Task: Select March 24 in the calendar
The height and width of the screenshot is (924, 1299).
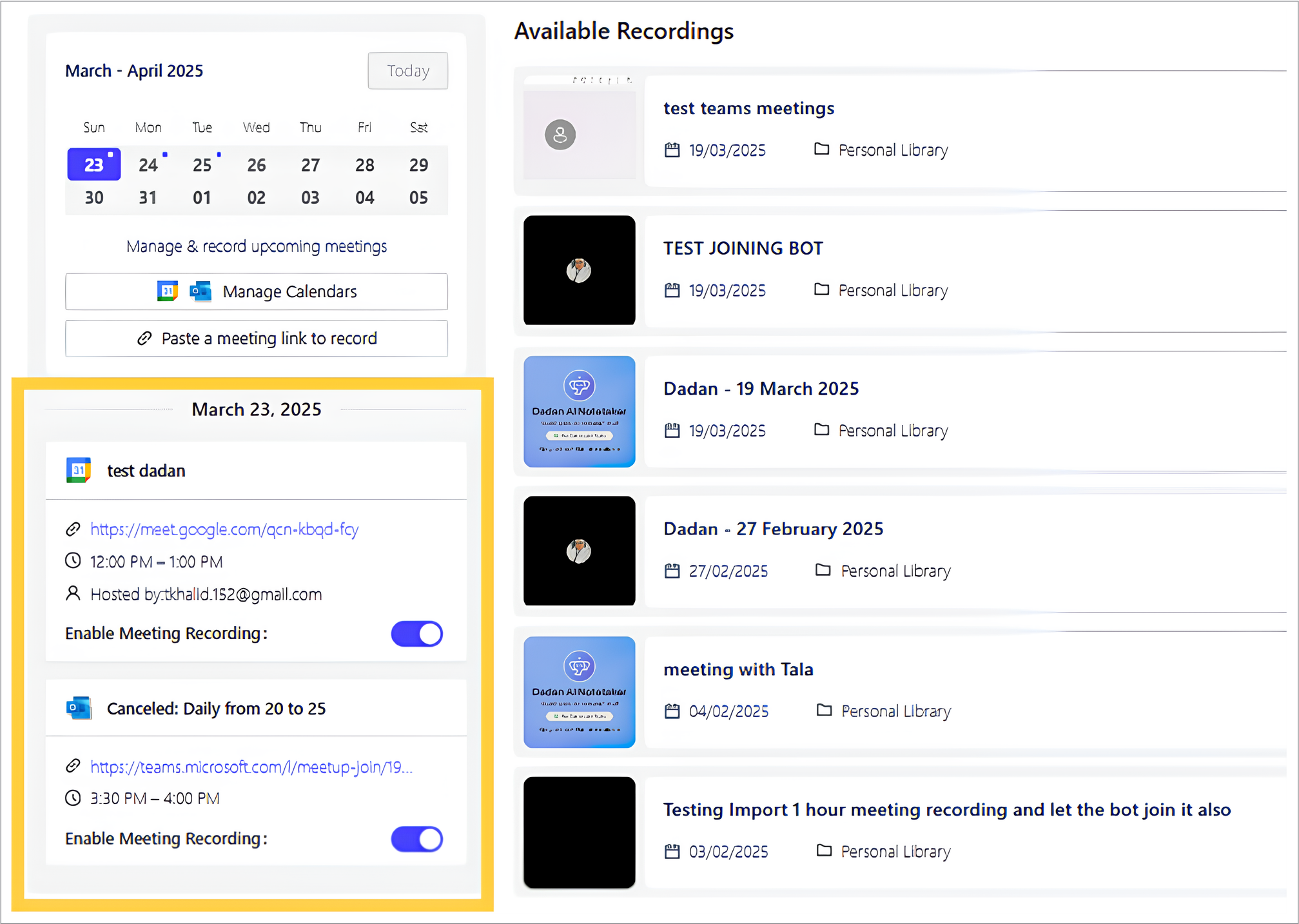Action: pos(148,165)
